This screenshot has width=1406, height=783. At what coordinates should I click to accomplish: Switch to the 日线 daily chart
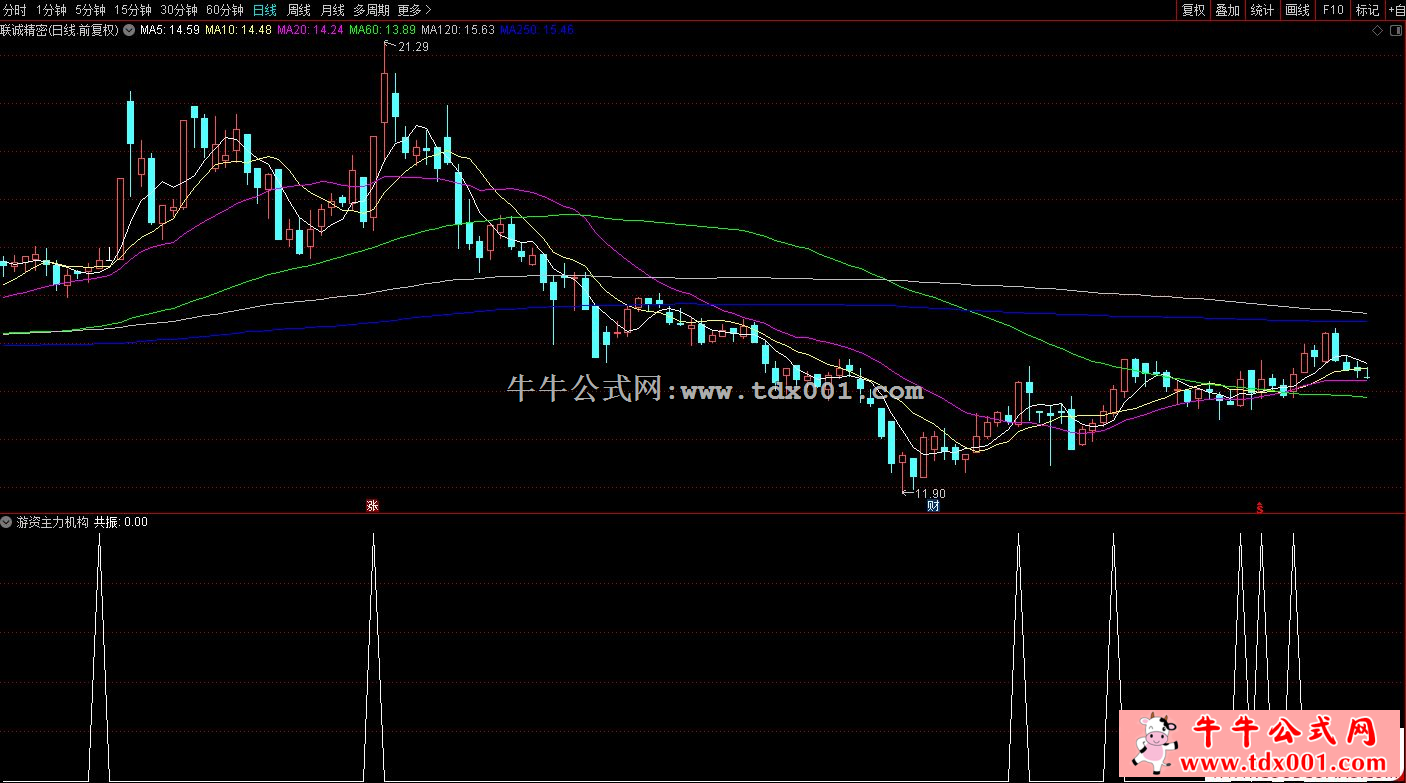pos(265,10)
